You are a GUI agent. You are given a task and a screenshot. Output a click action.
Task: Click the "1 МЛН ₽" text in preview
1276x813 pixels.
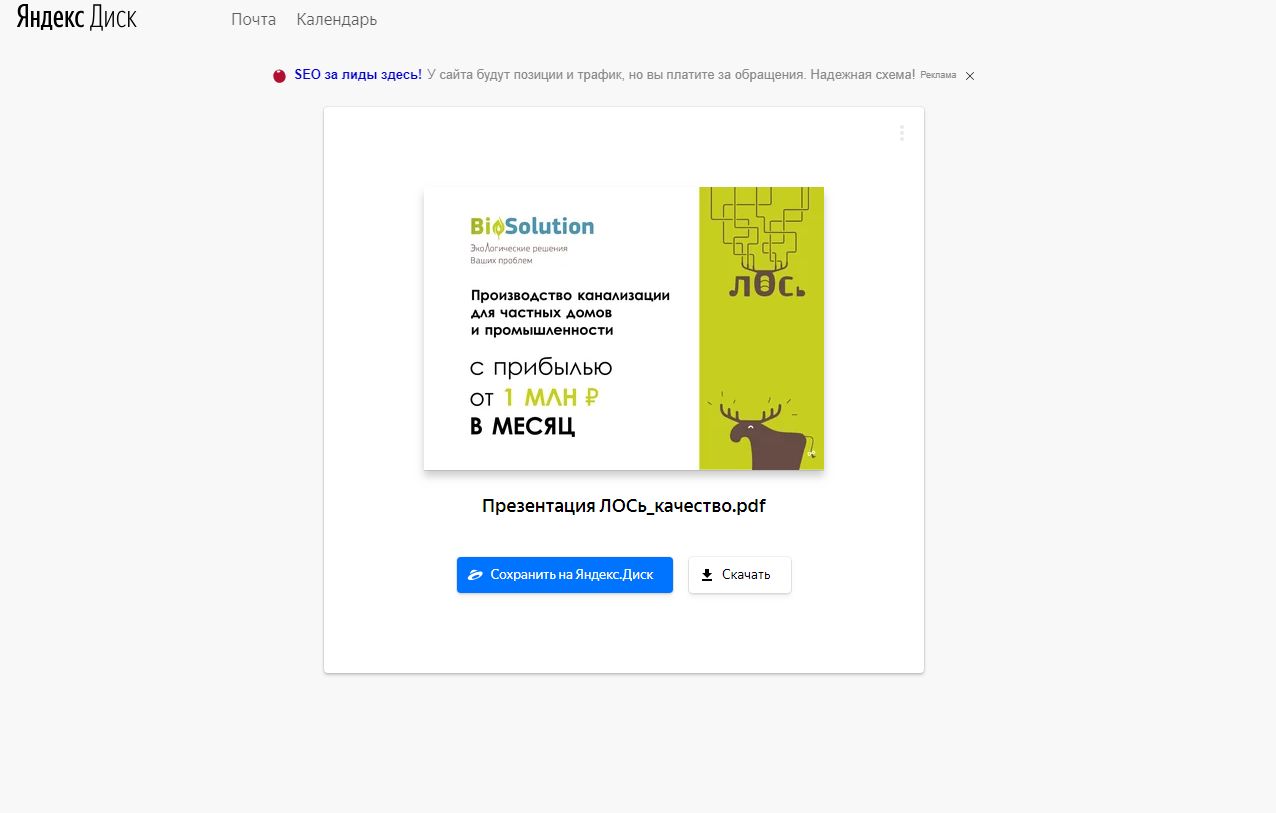coord(551,397)
